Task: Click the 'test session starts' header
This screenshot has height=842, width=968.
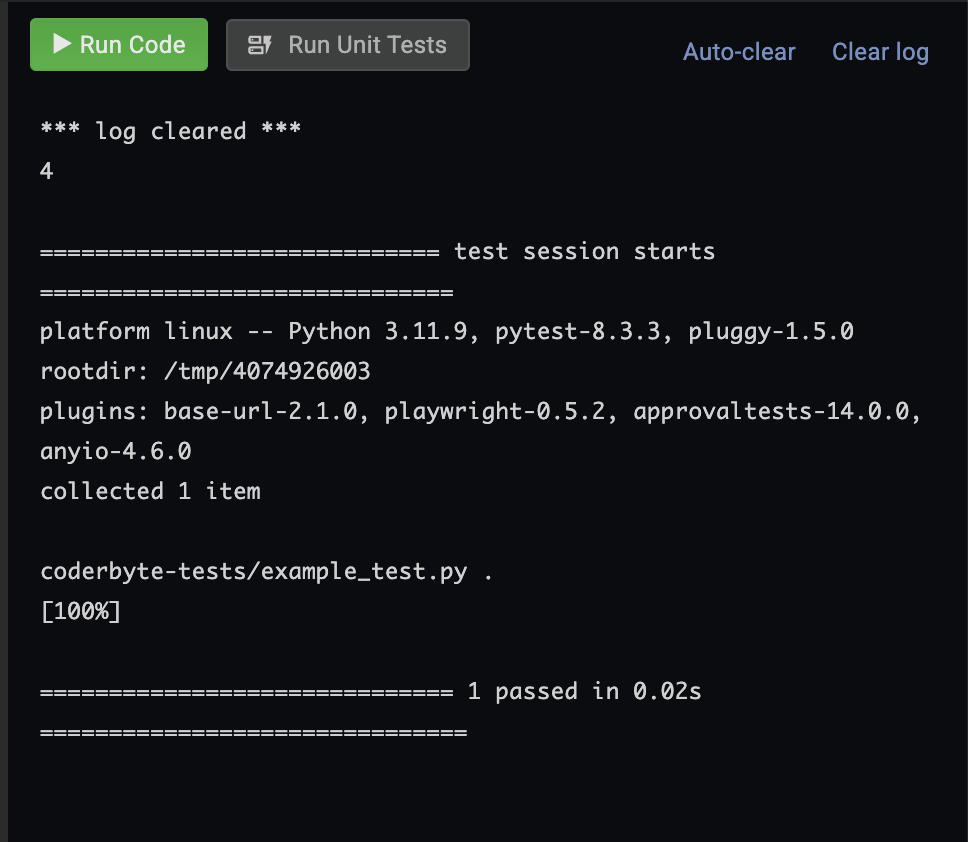Action: tap(584, 251)
